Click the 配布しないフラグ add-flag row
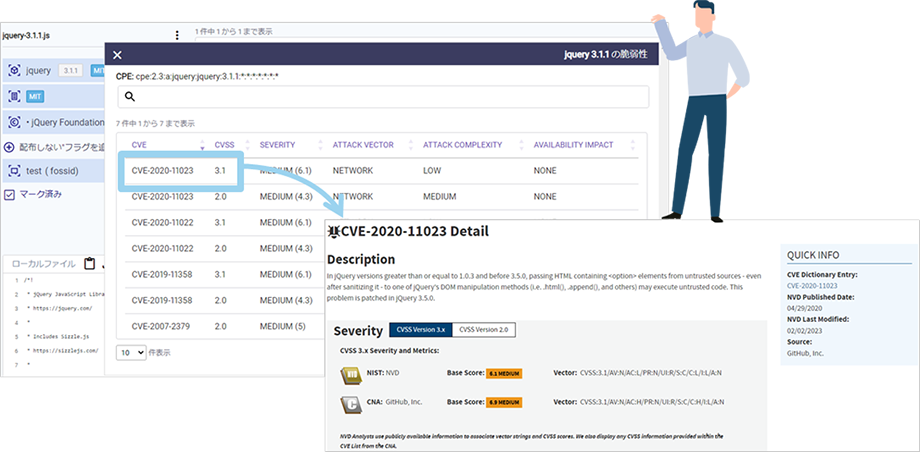This screenshot has height=452, width=920. (53, 147)
